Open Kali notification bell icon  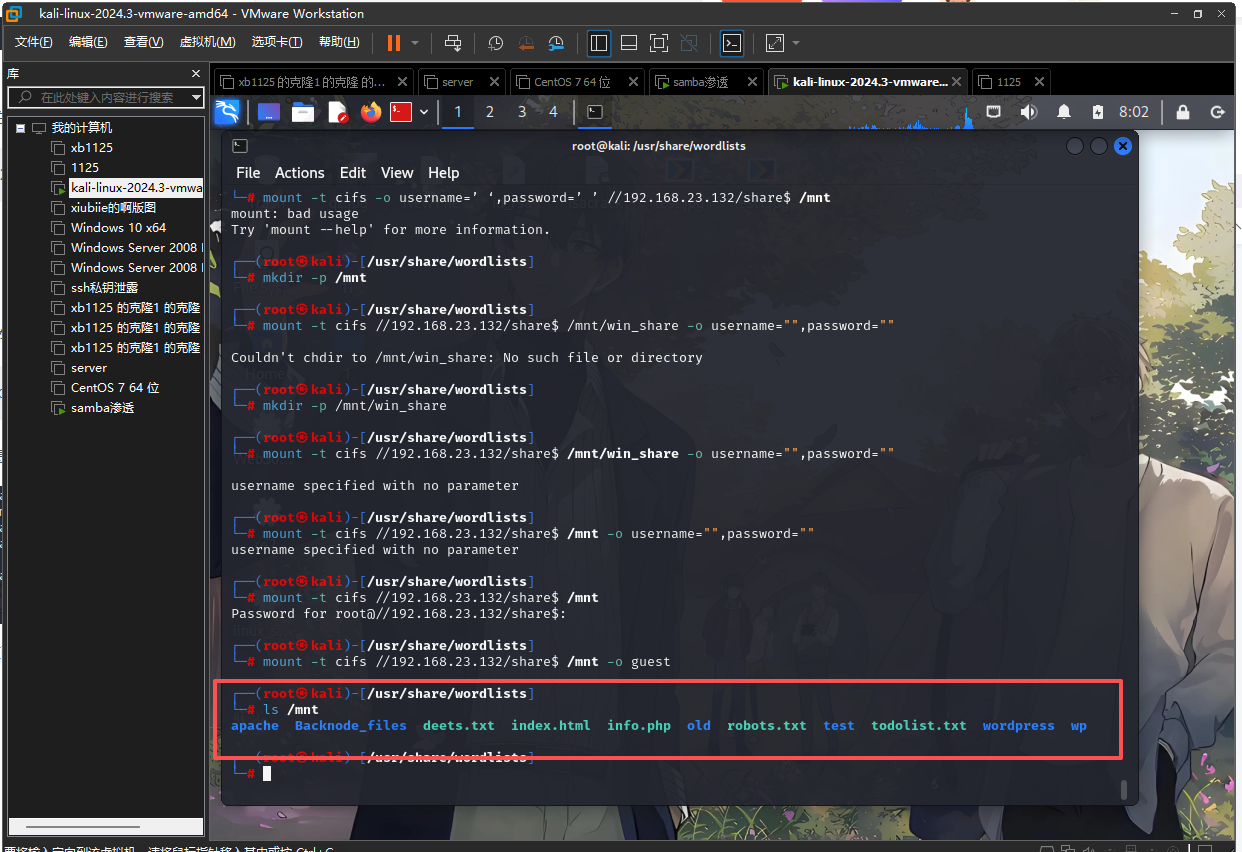(x=1064, y=112)
